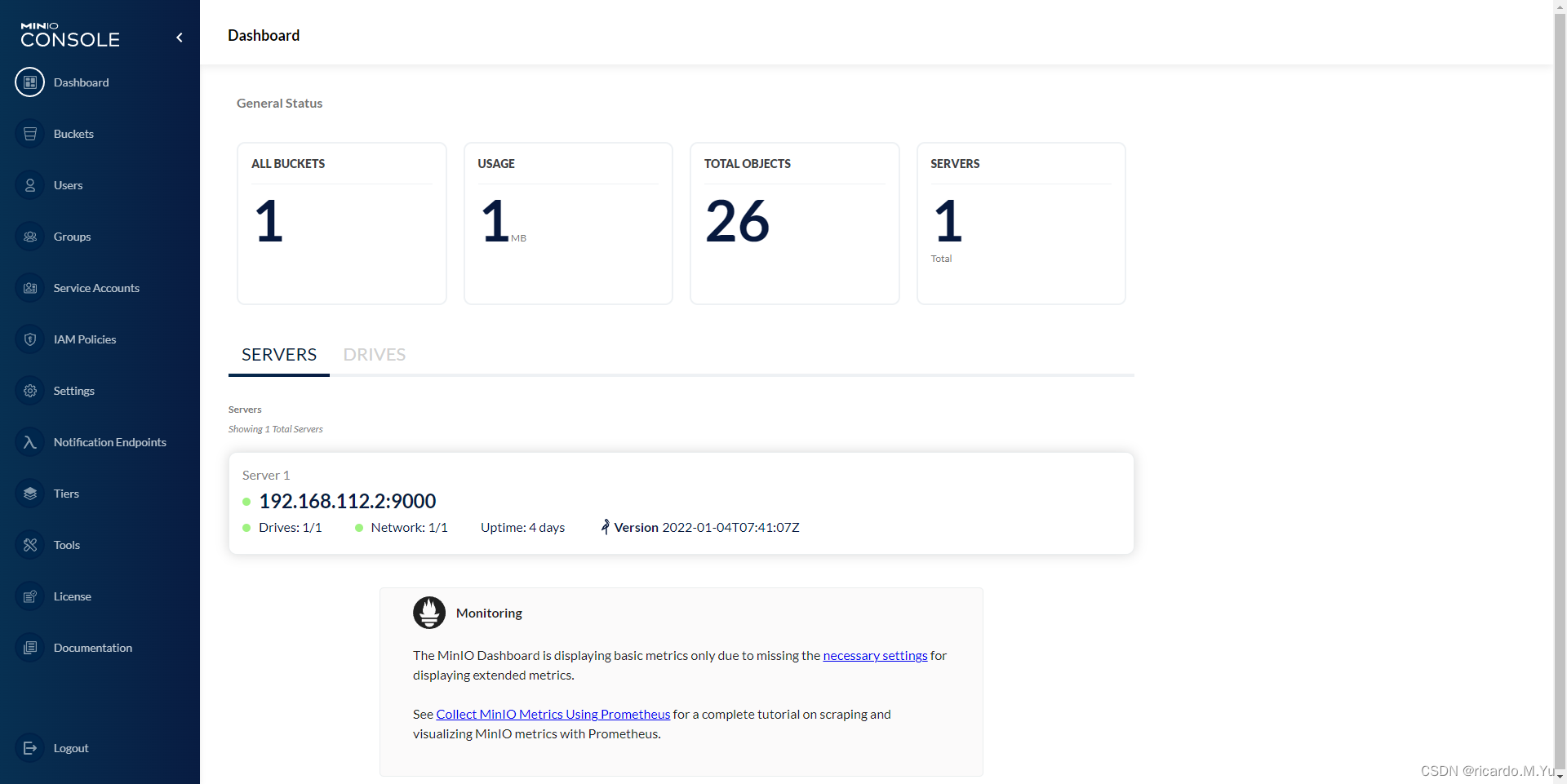
Task: Select the SERVERS tab
Action: click(278, 354)
